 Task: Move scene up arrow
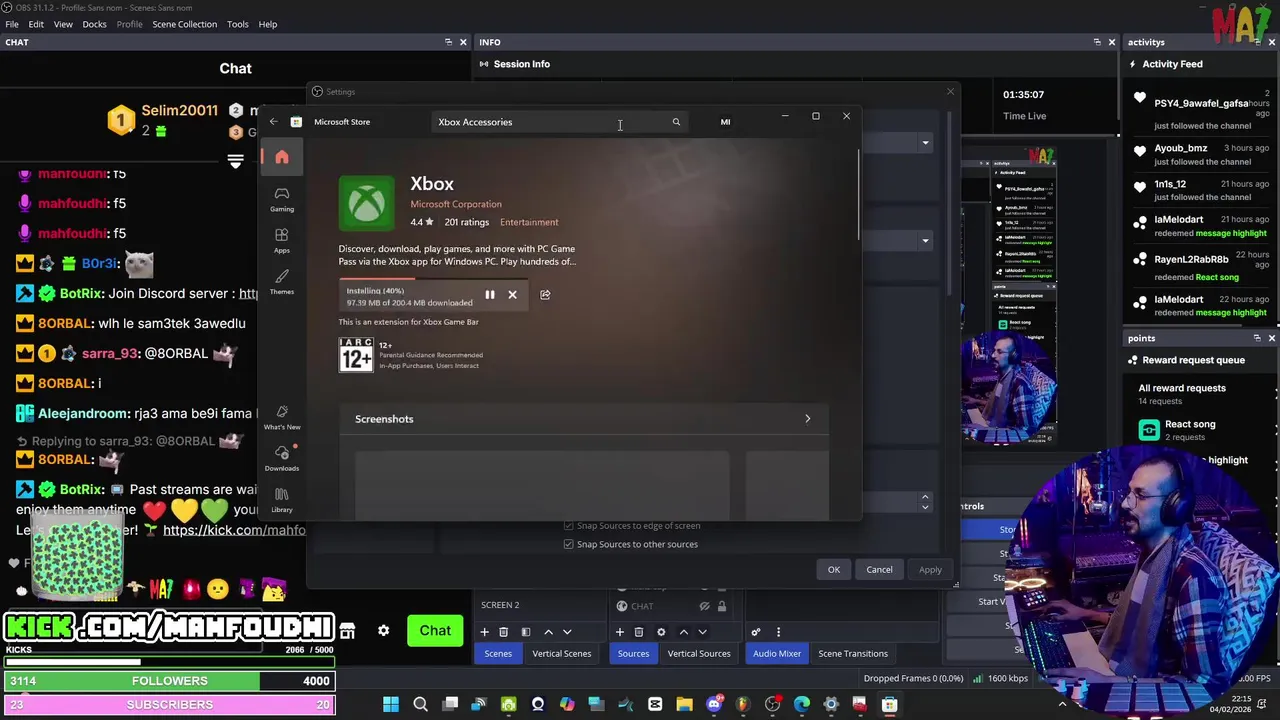[x=548, y=632]
